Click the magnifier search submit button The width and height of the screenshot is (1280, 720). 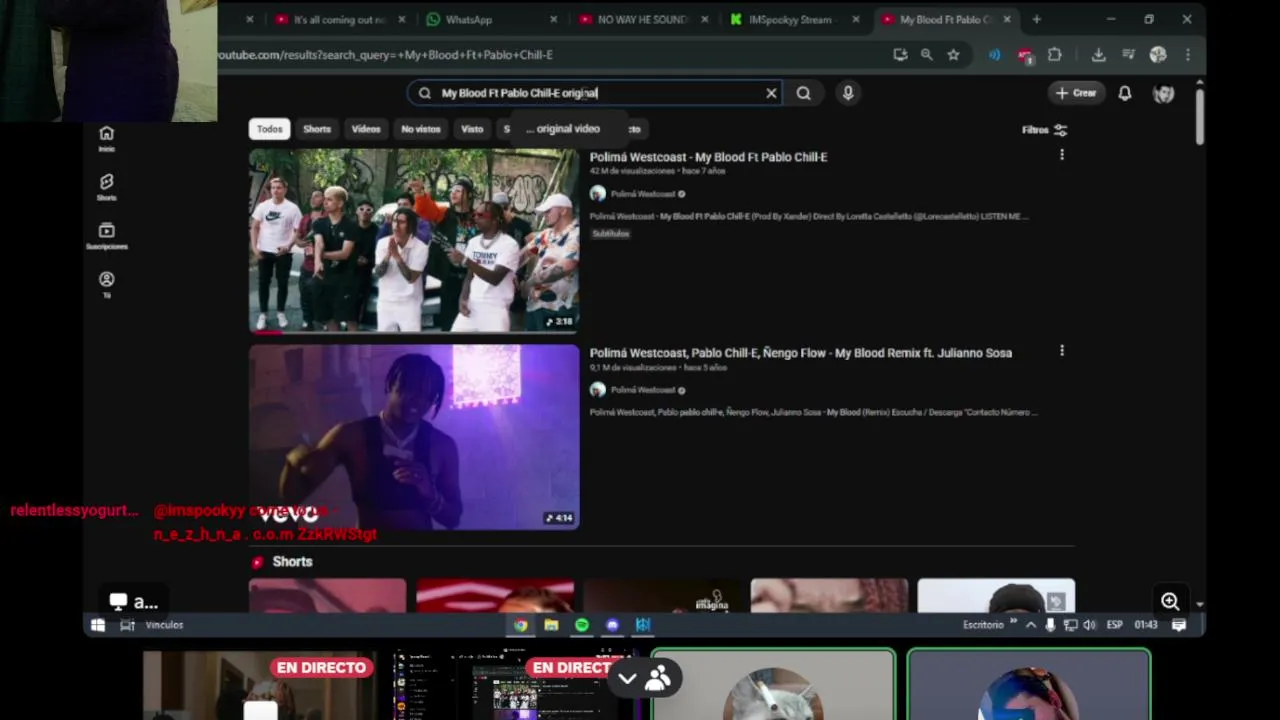[x=803, y=93]
